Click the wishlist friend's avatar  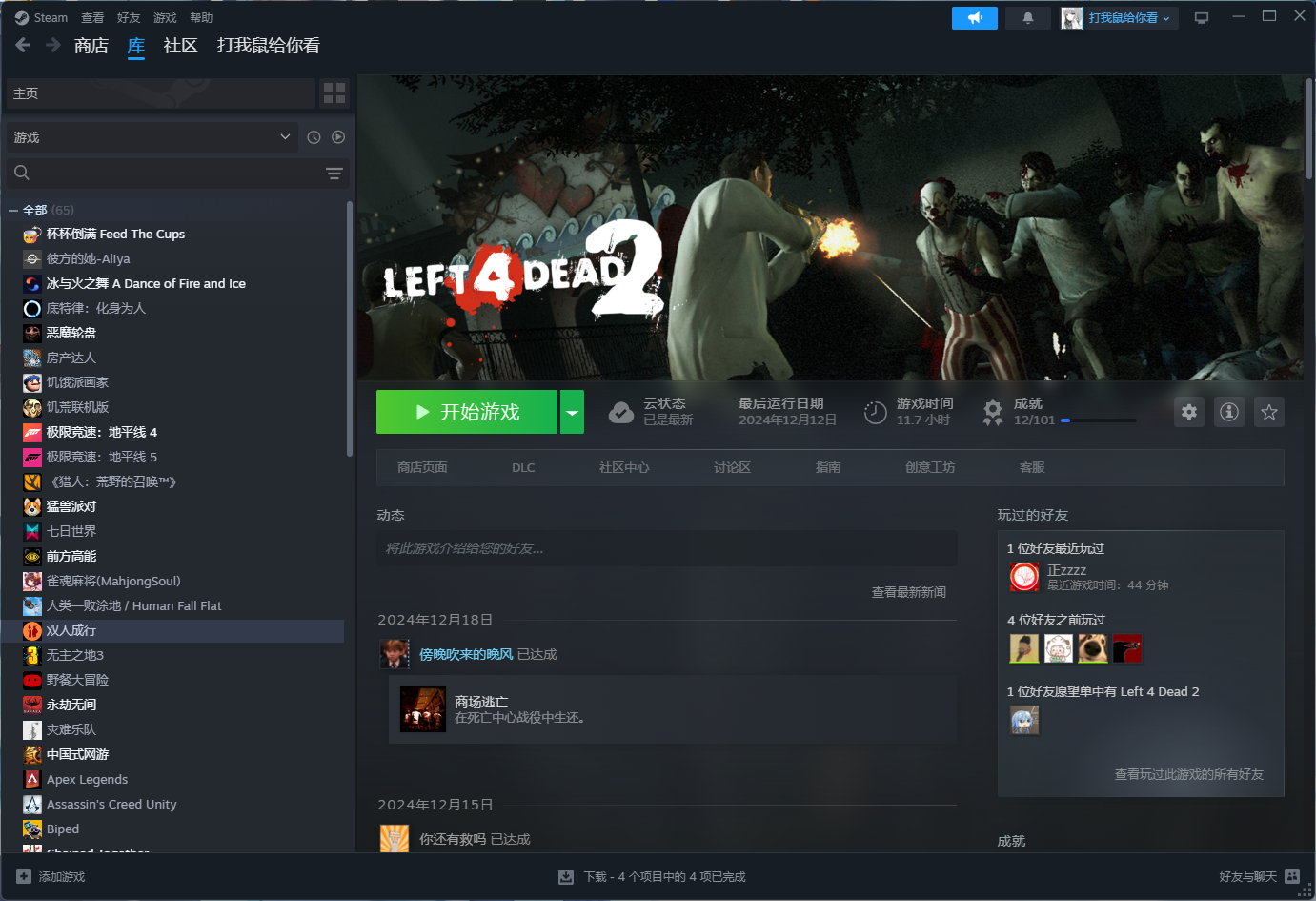(x=1024, y=720)
